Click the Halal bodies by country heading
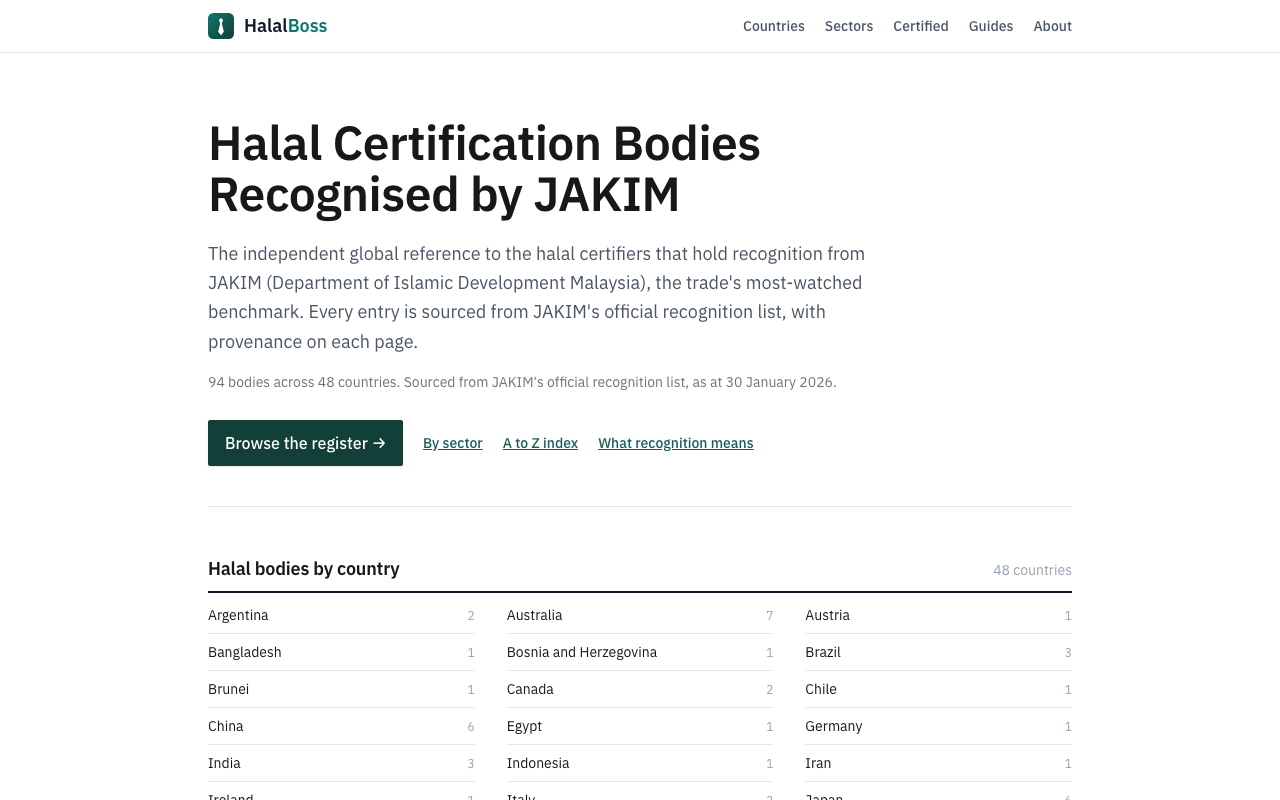Screen dimensions: 1280x800 coord(304,569)
